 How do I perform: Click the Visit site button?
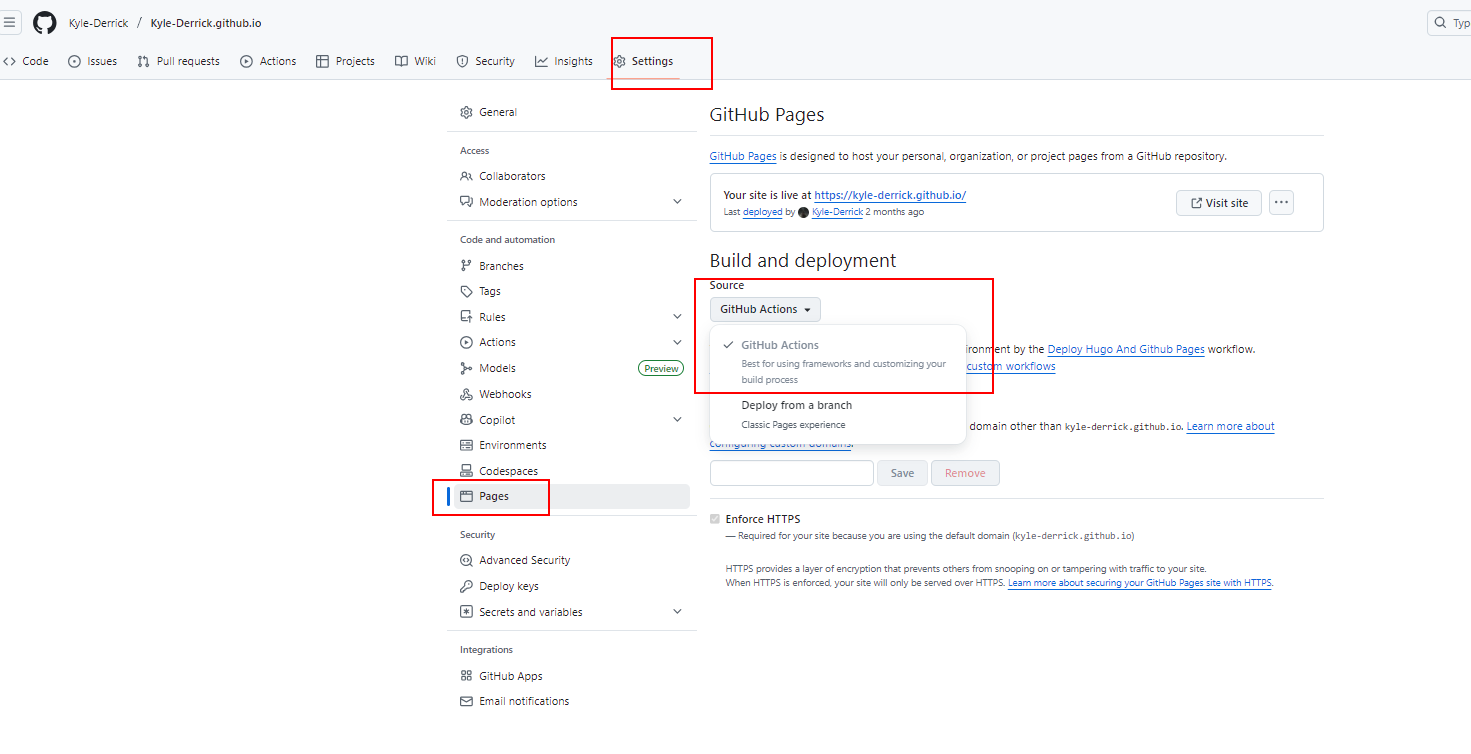1218,203
